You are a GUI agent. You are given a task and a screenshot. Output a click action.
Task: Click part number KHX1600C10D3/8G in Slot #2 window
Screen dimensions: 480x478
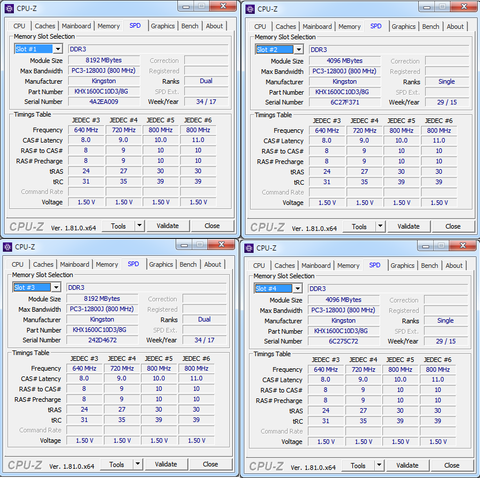pyautogui.click(x=345, y=92)
